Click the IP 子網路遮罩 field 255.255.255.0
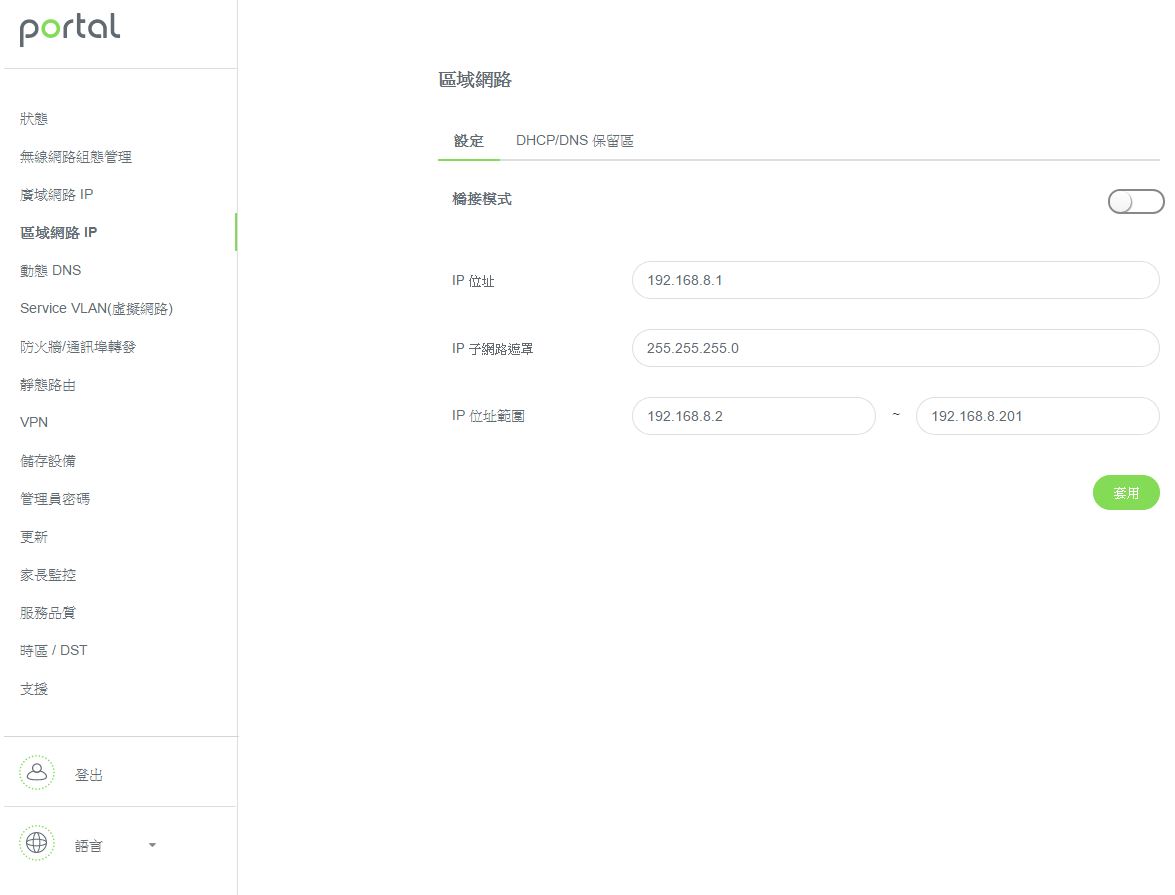The width and height of the screenshot is (1175, 895). (895, 348)
